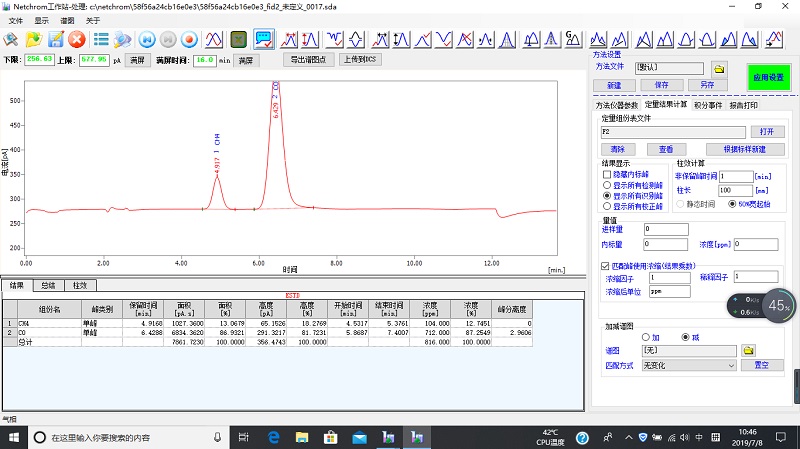Click the 满屏时间 value field

click(x=205, y=60)
